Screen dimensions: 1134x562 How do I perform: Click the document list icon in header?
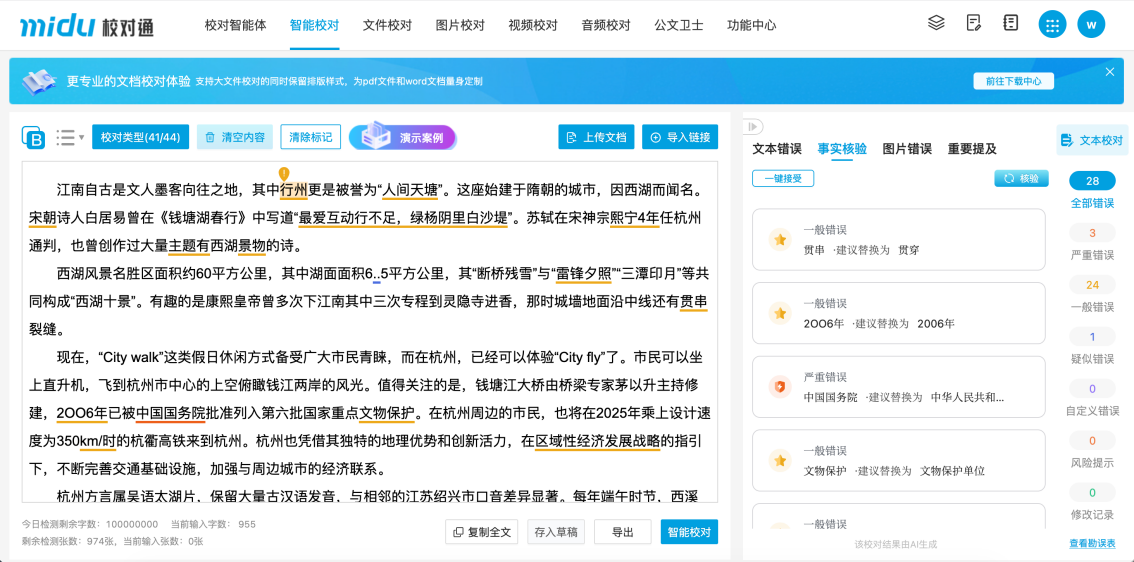tap(1011, 23)
